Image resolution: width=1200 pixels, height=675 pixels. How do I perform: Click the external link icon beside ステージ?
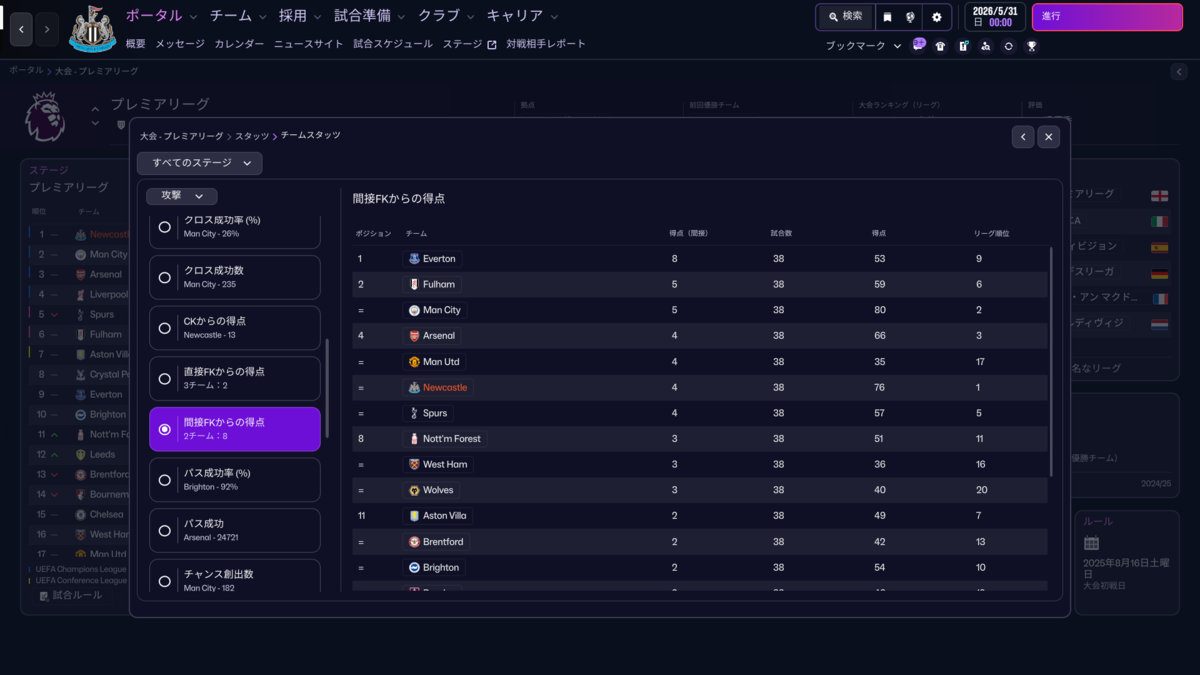click(492, 45)
